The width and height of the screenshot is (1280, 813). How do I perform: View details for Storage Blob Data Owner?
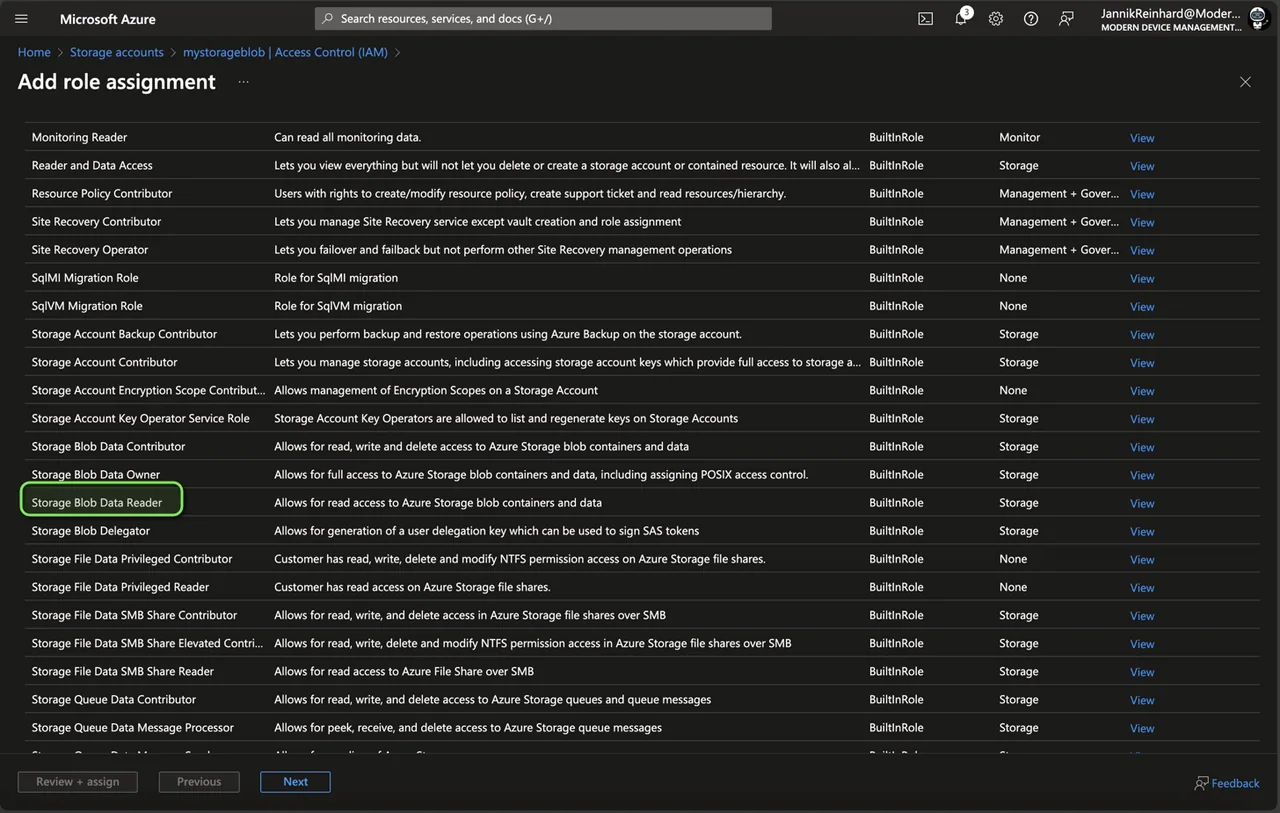point(1142,475)
